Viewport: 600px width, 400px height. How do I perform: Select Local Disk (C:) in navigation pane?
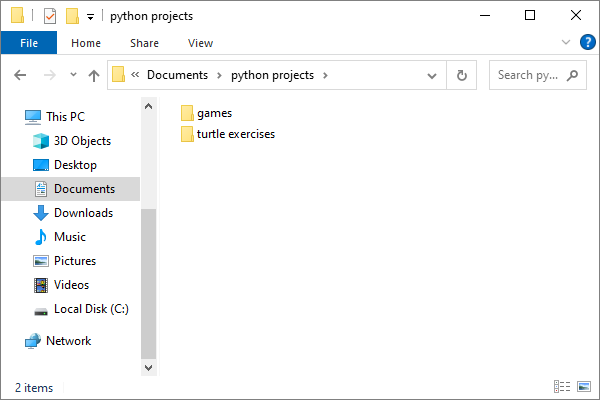click(91, 309)
